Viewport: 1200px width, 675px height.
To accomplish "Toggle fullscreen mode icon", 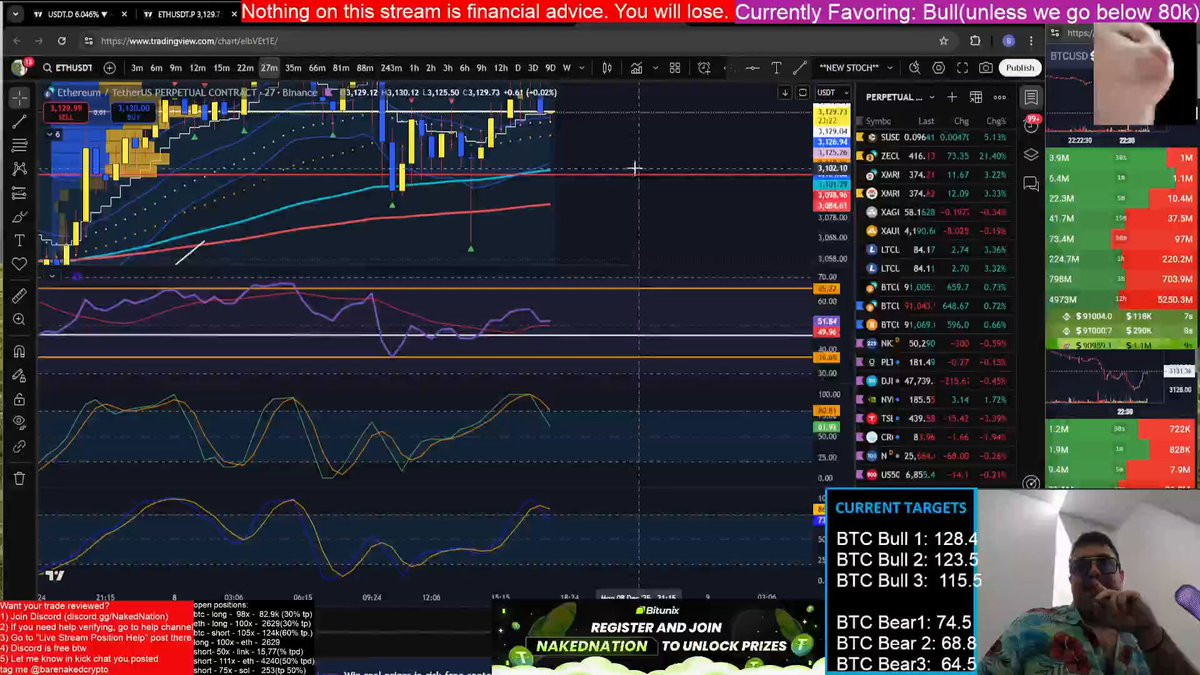I will 962,68.
